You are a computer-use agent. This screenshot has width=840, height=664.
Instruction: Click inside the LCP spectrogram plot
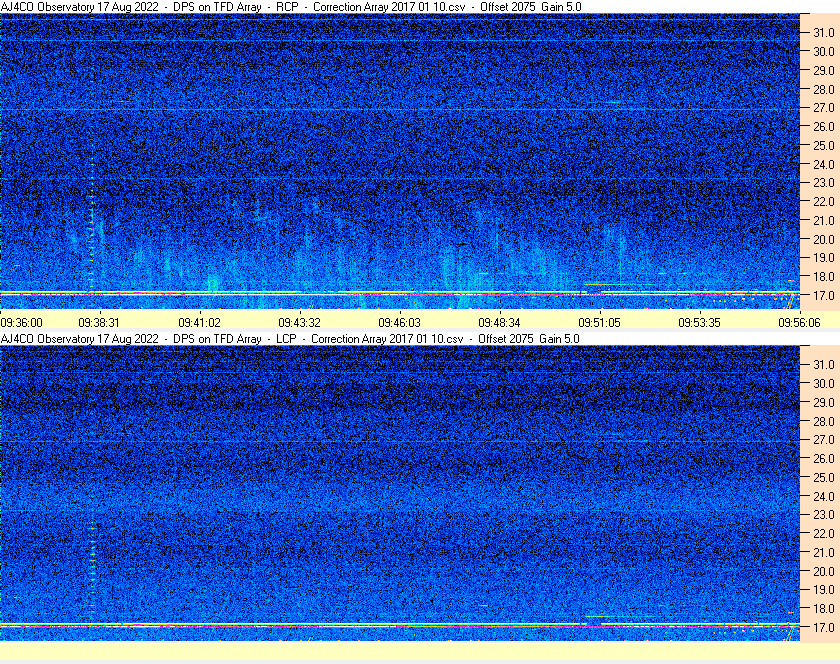click(400, 493)
